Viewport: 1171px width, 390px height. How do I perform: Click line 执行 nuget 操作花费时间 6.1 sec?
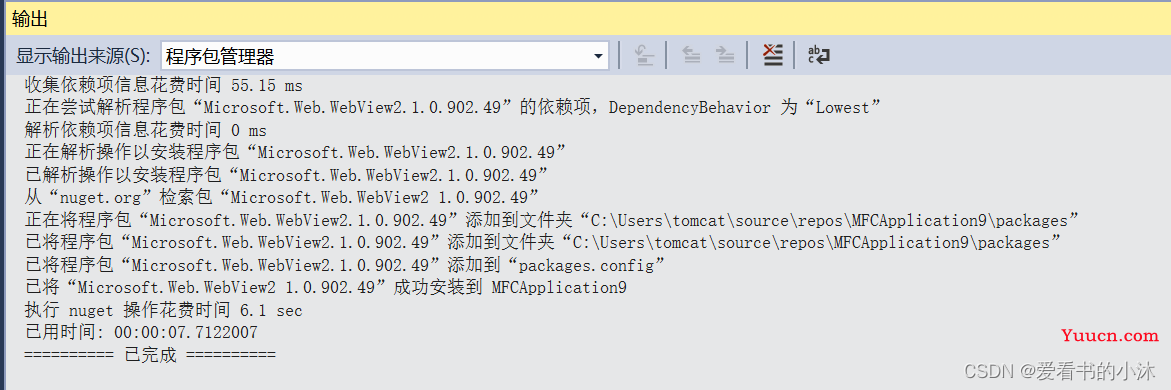click(164, 309)
